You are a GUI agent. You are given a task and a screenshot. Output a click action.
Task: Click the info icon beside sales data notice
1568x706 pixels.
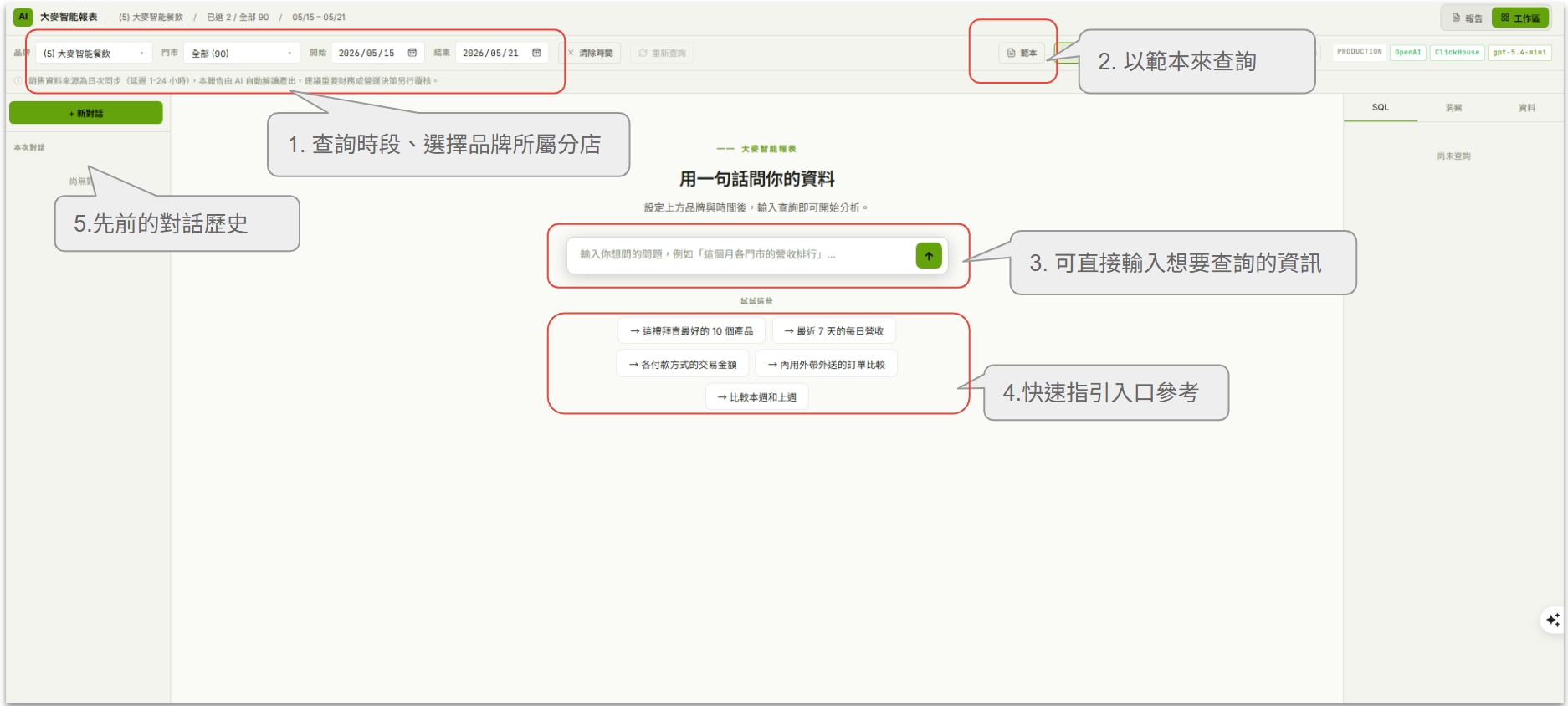coord(18,81)
